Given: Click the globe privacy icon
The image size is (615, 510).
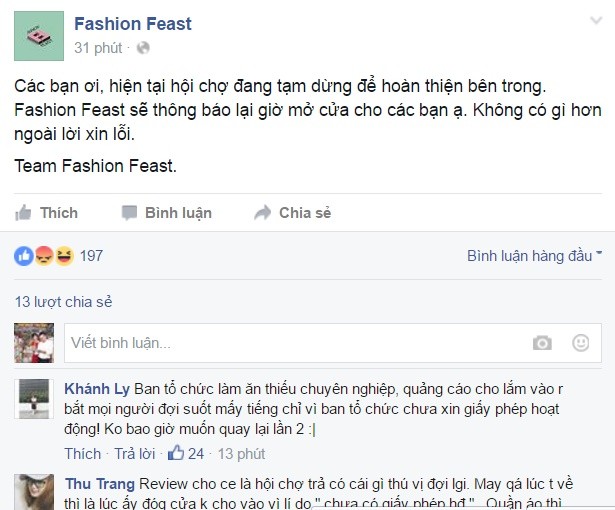Looking at the screenshot, I should (143, 47).
